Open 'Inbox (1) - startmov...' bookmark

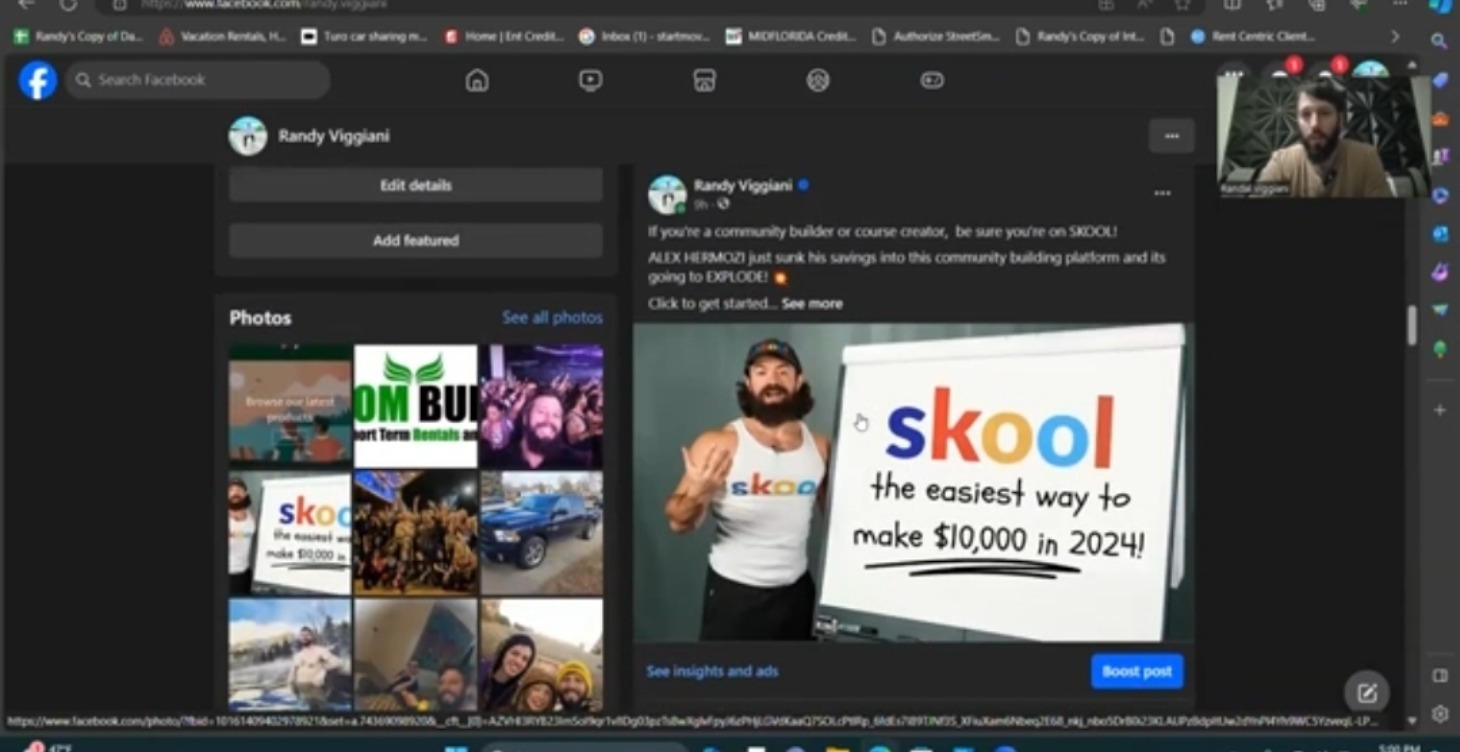click(x=645, y=36)
